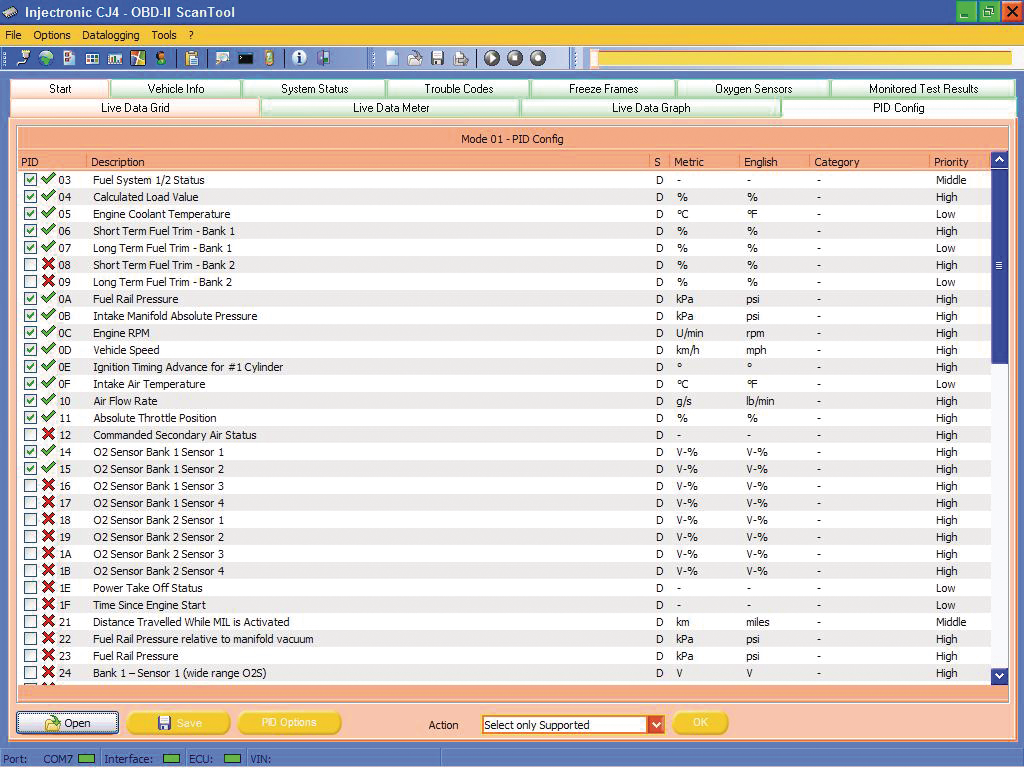Open the Datalogging menu
This screenshot has height=768, width=1024.
(110, 34)
